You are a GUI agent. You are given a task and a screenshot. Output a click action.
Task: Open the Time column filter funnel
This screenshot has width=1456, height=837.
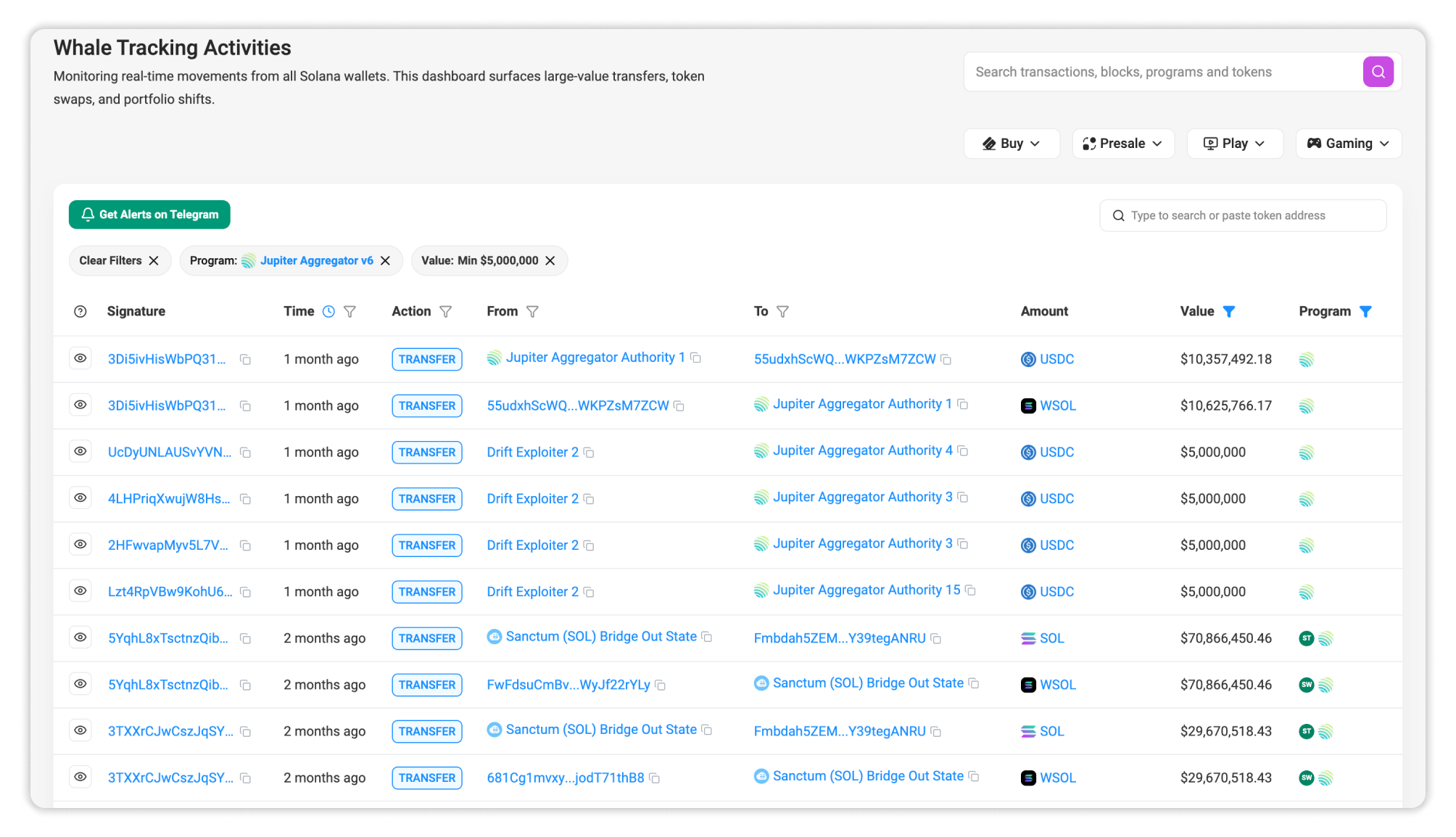(349, 311)
